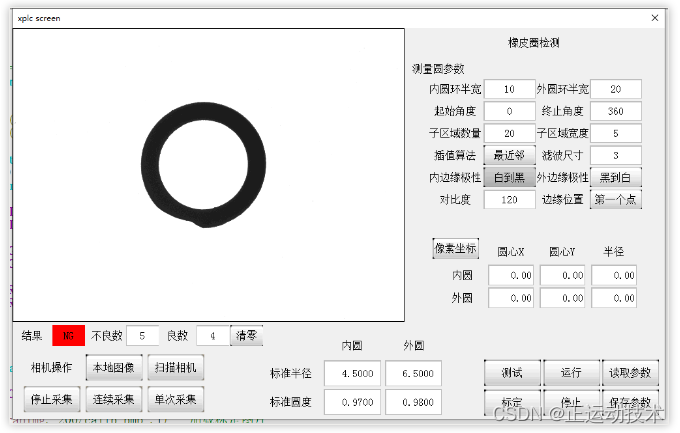Select 外圆 圆心X result field
The height and width of the screenshot is (433, 680).
tap(510, 298)
